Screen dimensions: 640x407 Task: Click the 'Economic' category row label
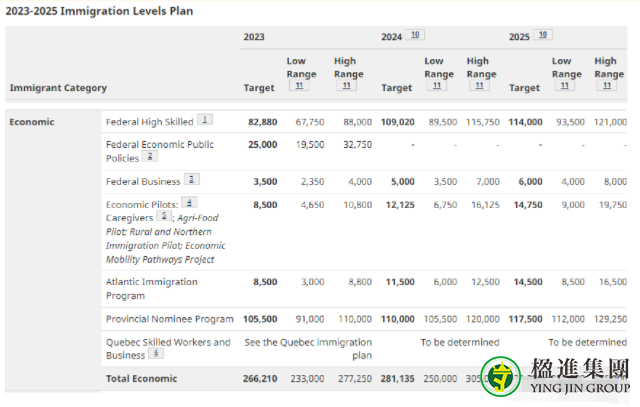click(x=32, y=122)
